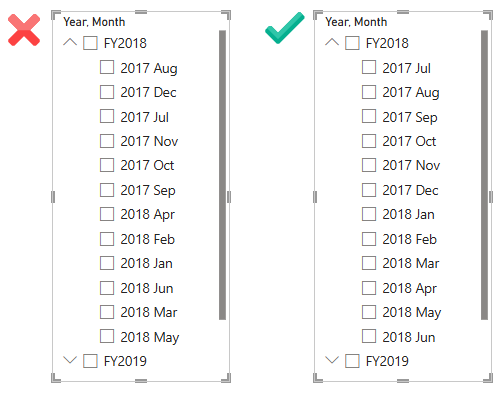Select 2018 Jun checkbox in right slicer

click(369, 336)
